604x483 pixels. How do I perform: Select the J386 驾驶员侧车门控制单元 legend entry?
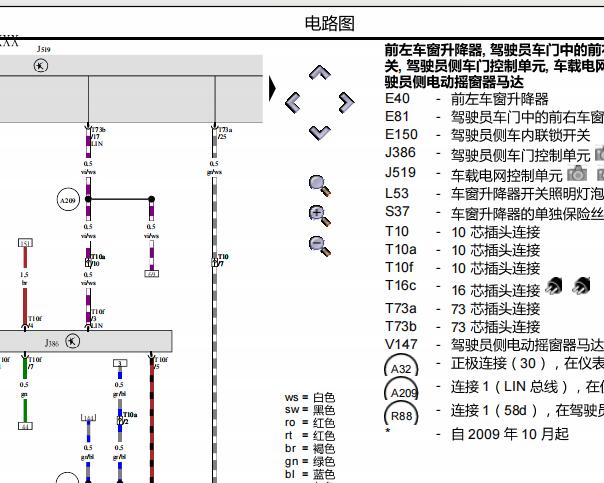tap(488, 153)
